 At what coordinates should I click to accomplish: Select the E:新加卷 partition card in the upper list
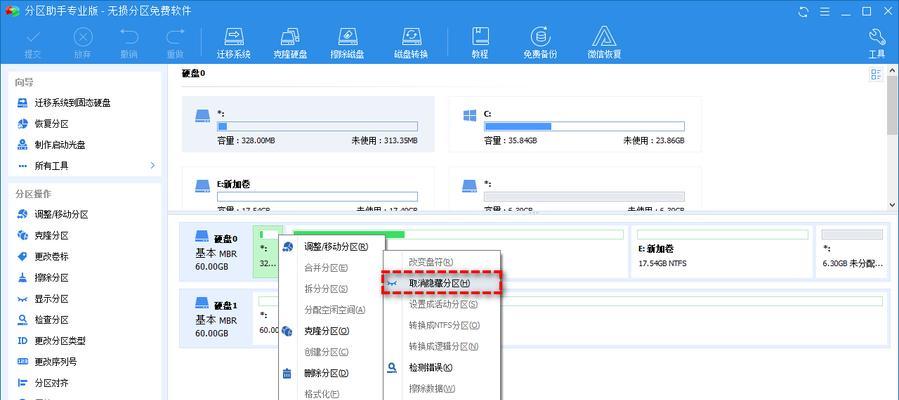(308, 189)
